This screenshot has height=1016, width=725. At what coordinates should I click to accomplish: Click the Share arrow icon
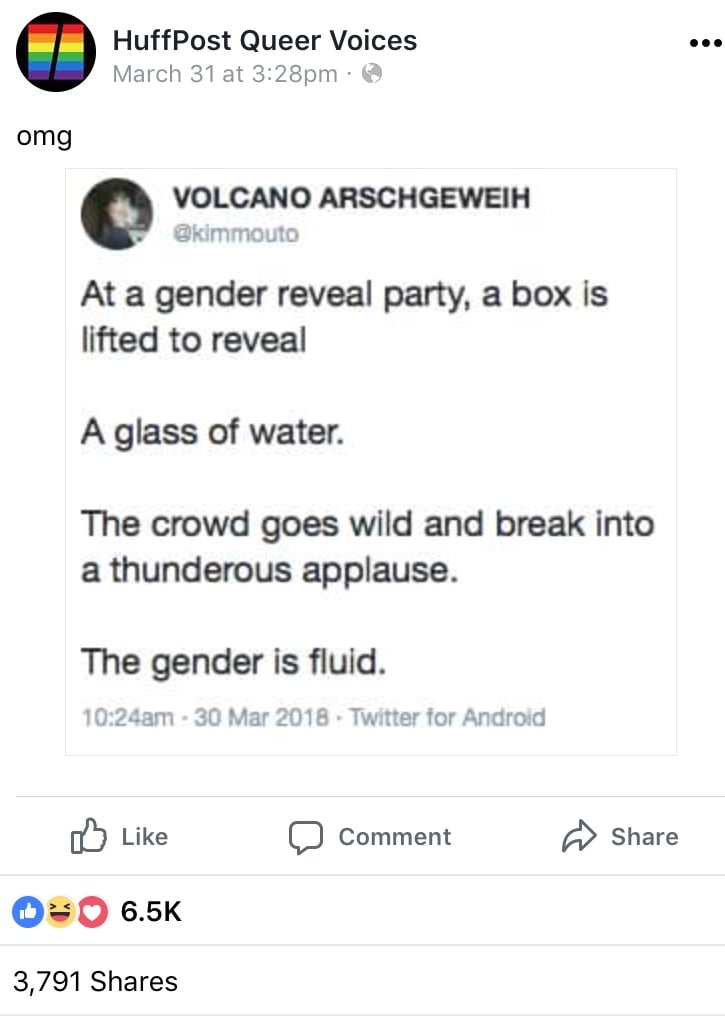coord(579,836)
